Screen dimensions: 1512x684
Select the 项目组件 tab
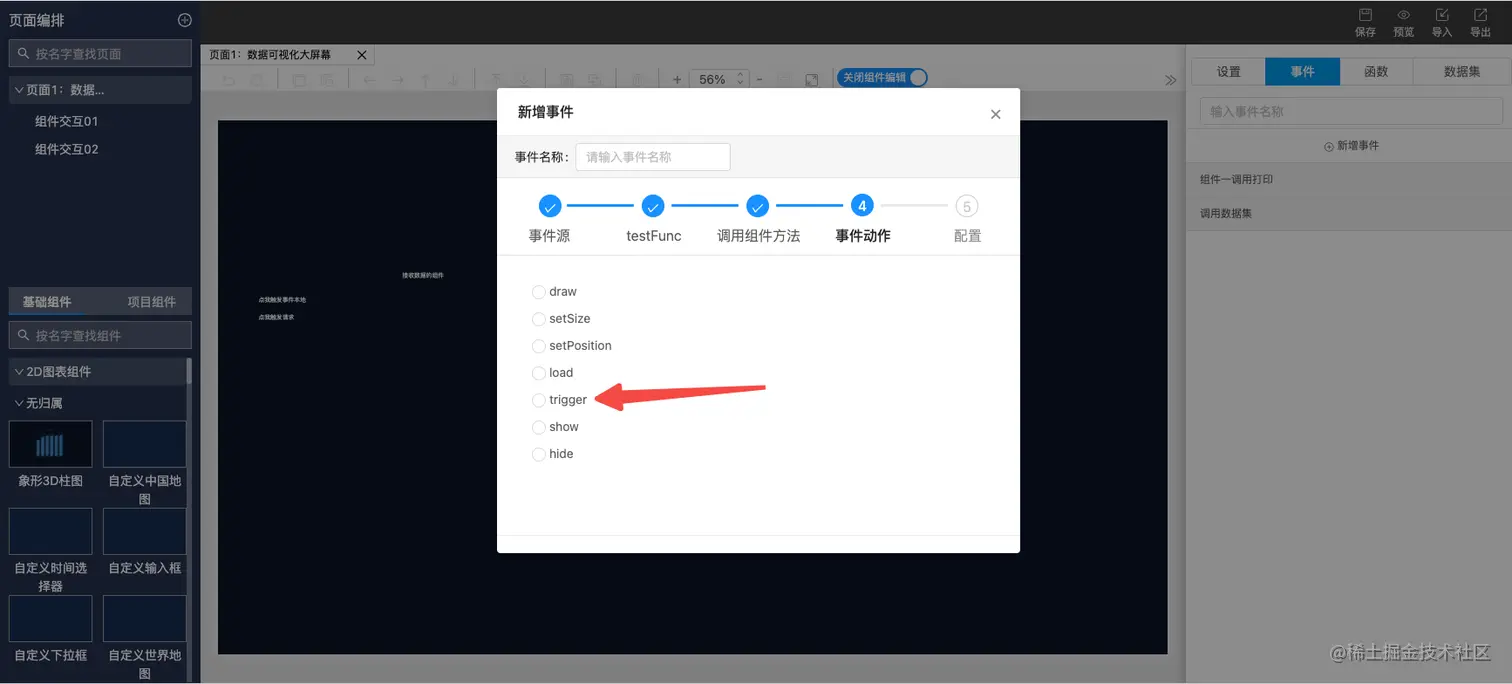point(152,302)
